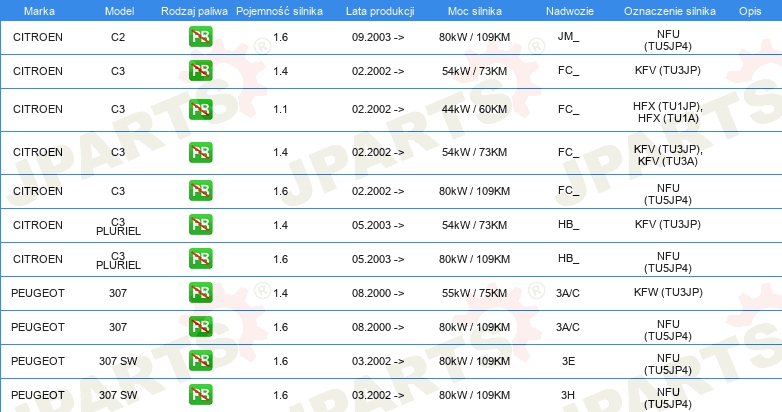Select the 1.1 engine capacity cell
Viewport: 782px width, 412px height.
tap(280, 109)
